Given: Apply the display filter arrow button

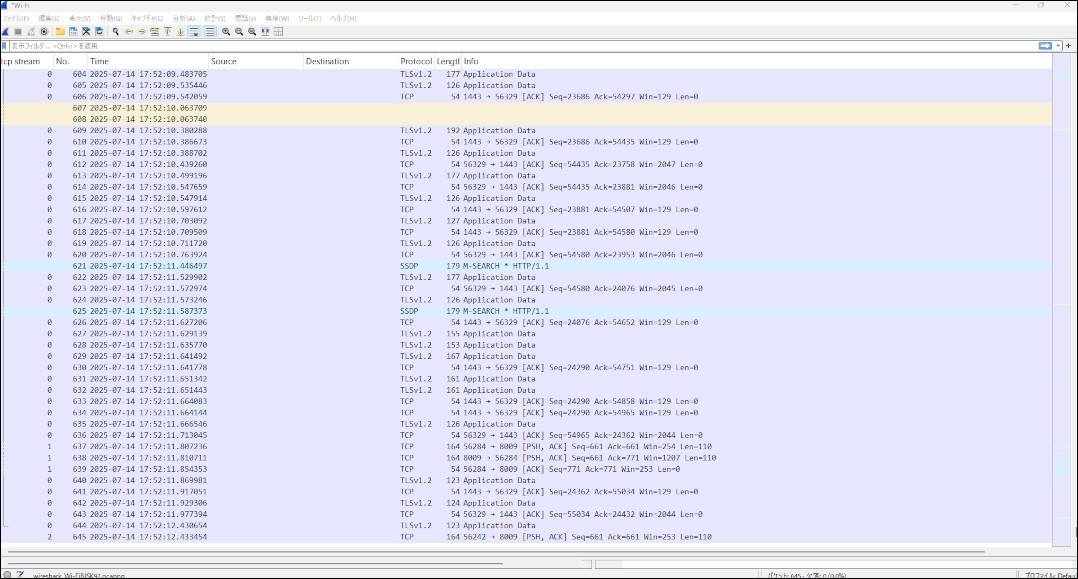Looking at the screenshot, I should [x=1045, y=46].
